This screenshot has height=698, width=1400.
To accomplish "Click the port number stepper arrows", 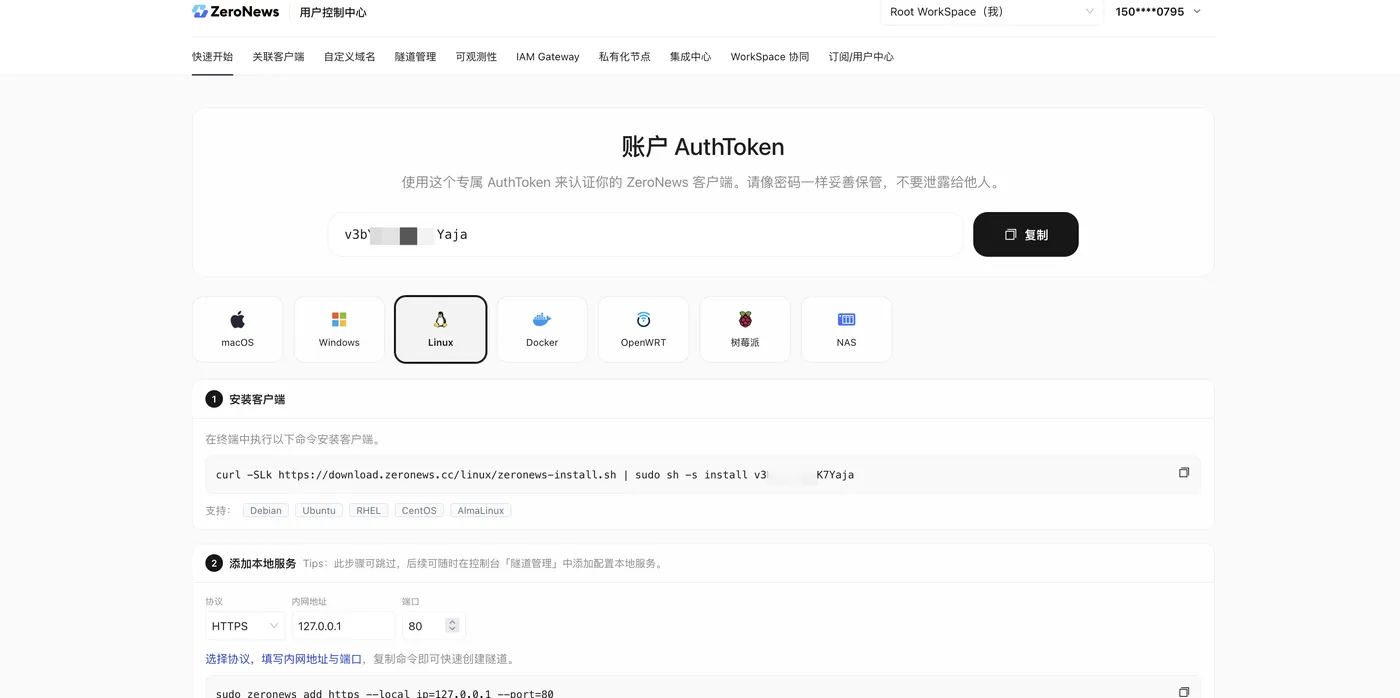I will point(452,626).
